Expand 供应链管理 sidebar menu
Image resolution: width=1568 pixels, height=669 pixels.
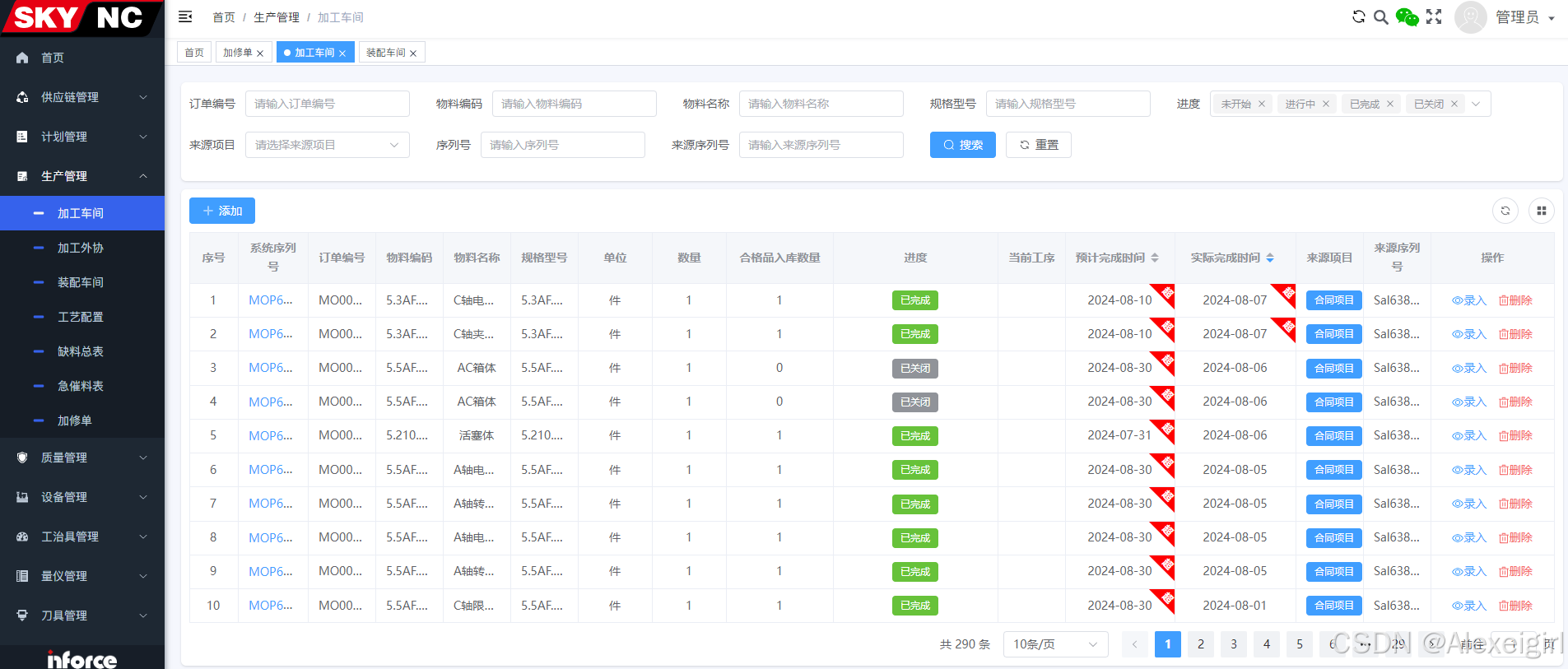point(82,97)
